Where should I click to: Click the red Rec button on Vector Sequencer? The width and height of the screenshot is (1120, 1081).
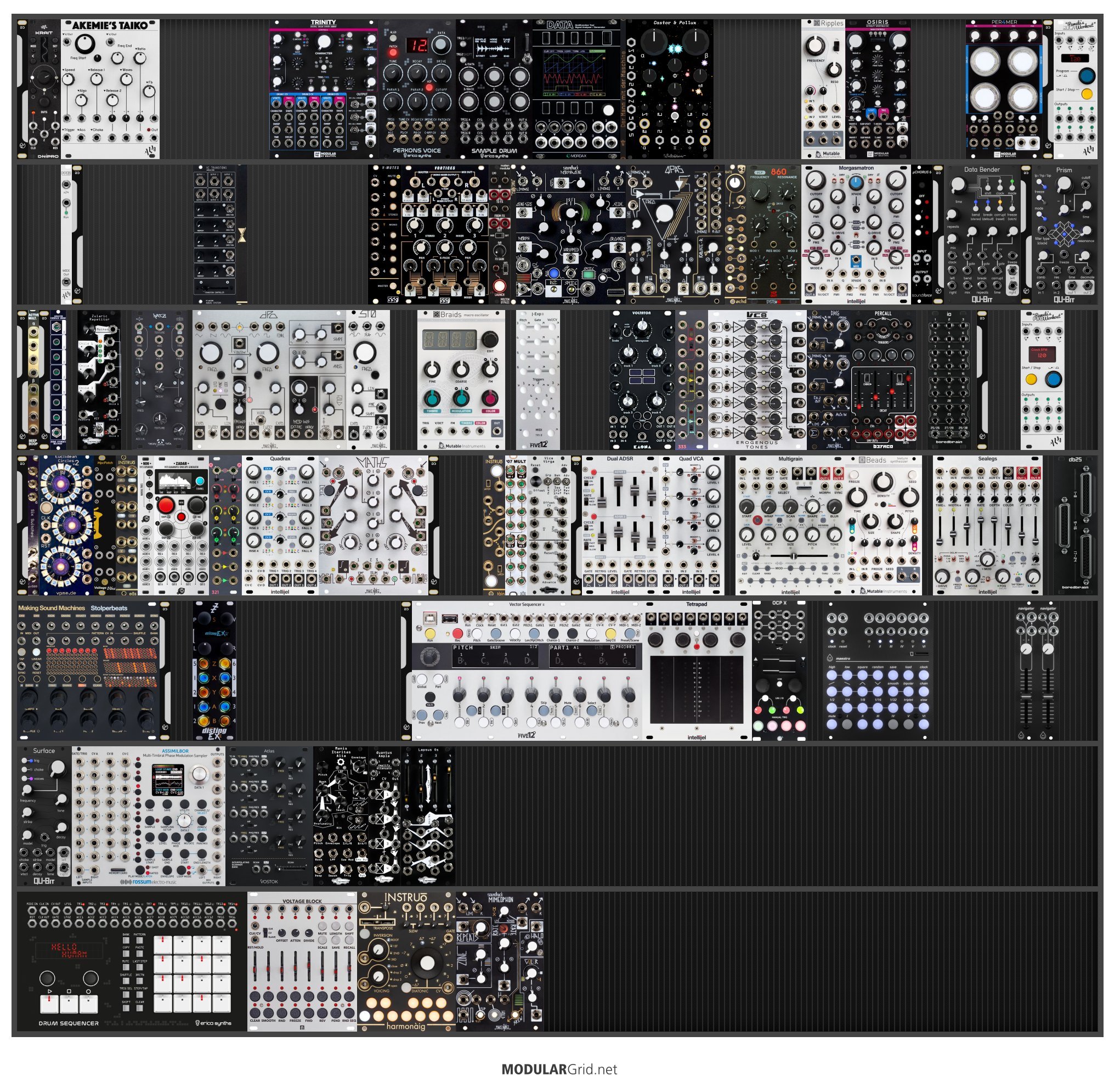(457, 633)
